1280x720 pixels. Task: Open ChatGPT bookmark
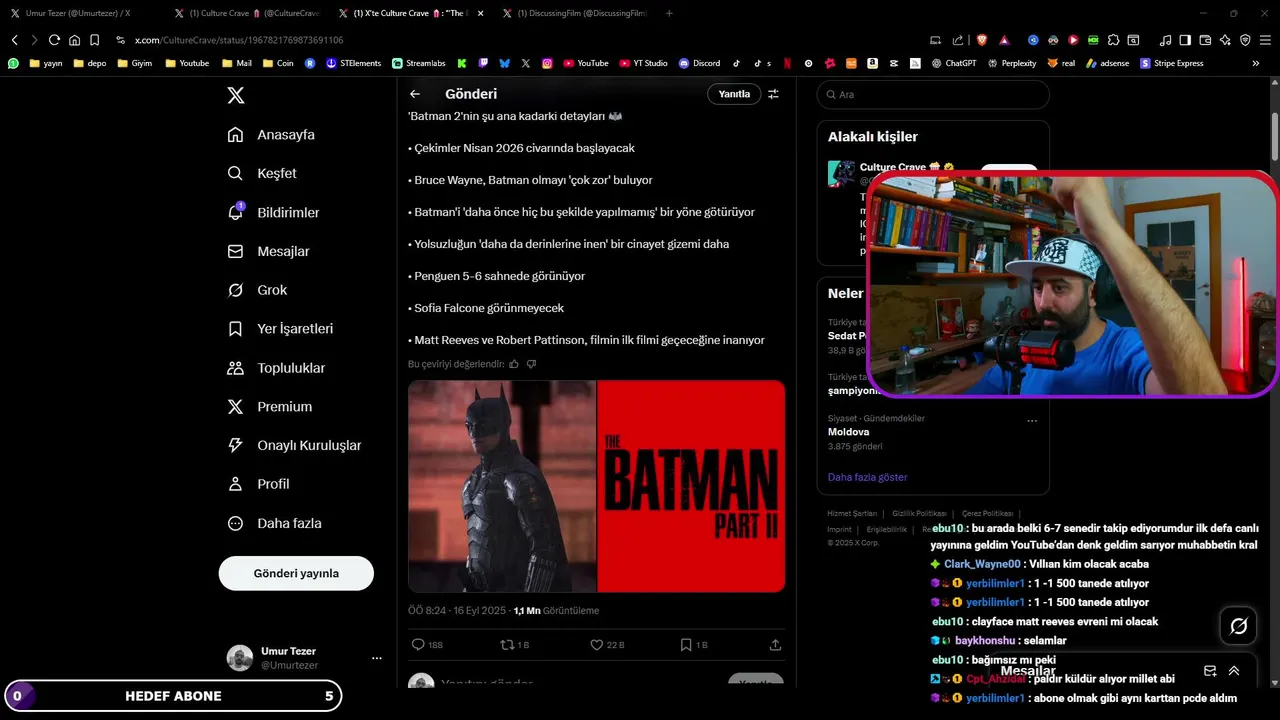tap(954, 63)
